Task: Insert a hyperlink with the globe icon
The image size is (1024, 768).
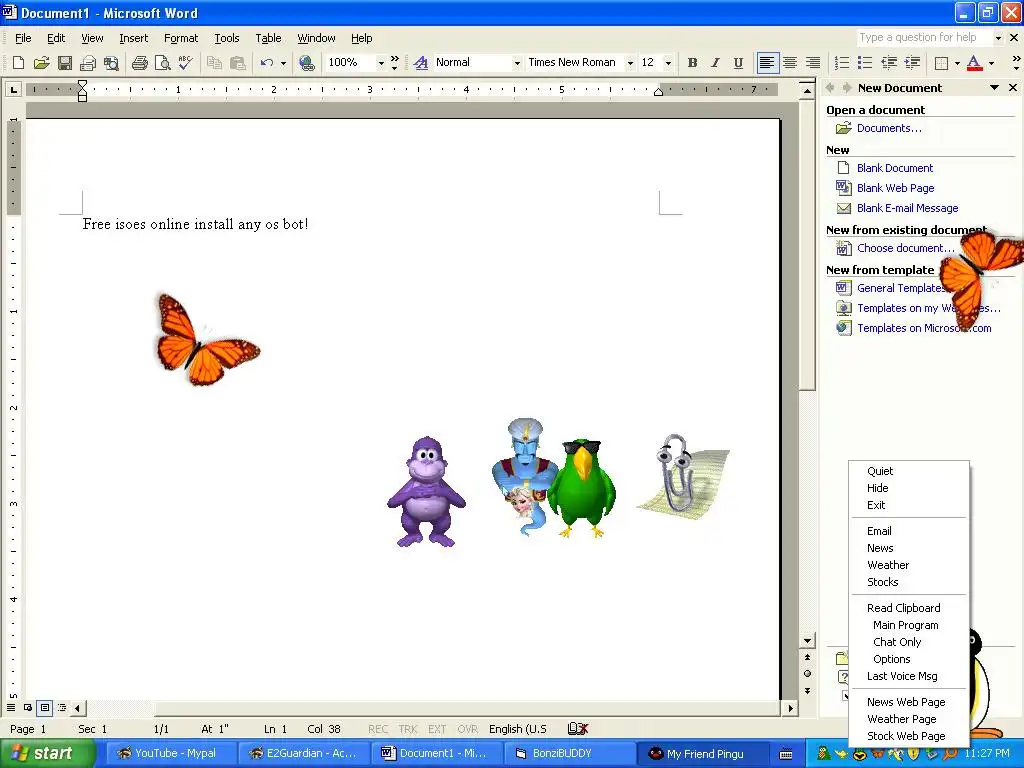Action: point(306,63)
